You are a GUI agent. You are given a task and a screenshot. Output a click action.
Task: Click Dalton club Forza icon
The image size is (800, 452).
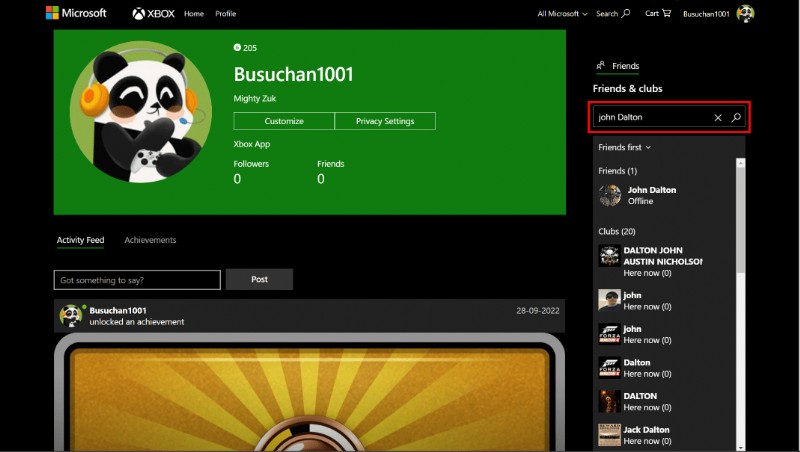(x=609, y=367)
